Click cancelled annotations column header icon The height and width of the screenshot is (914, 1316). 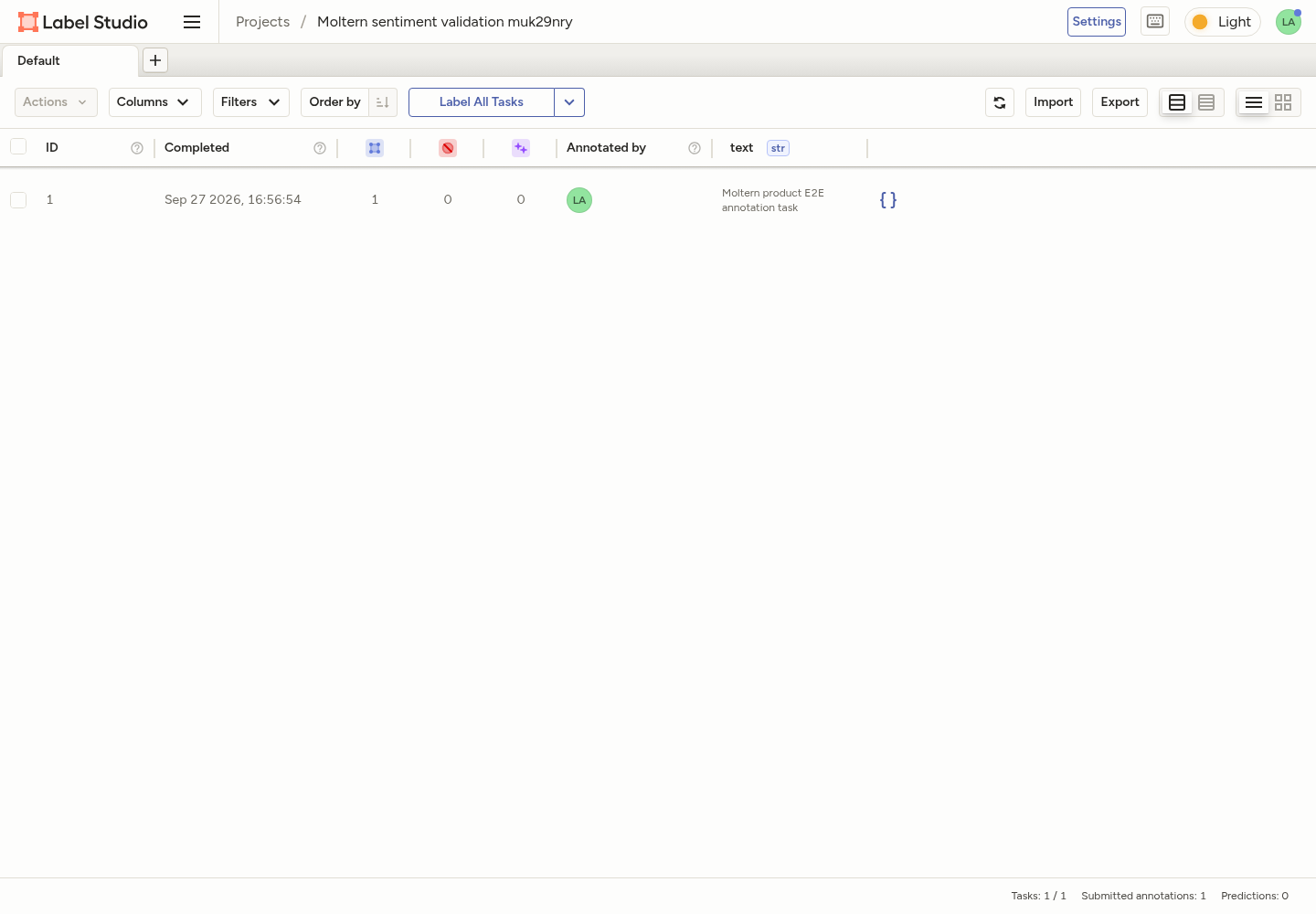point(448,148)
